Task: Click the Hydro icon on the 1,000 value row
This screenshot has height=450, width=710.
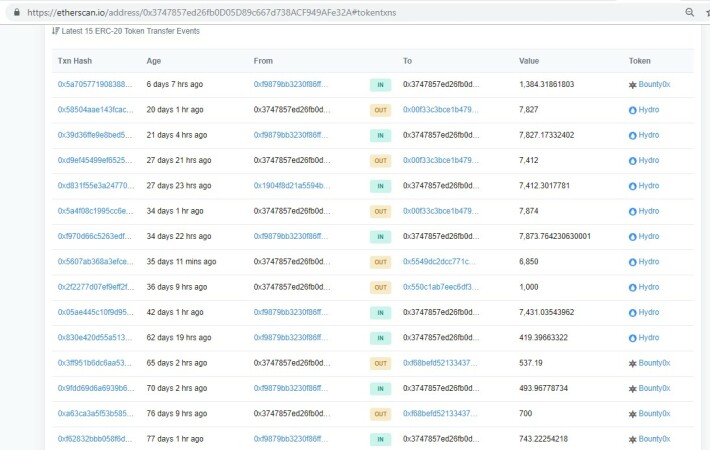Action: pyautogui.click(x=633, y=287)
